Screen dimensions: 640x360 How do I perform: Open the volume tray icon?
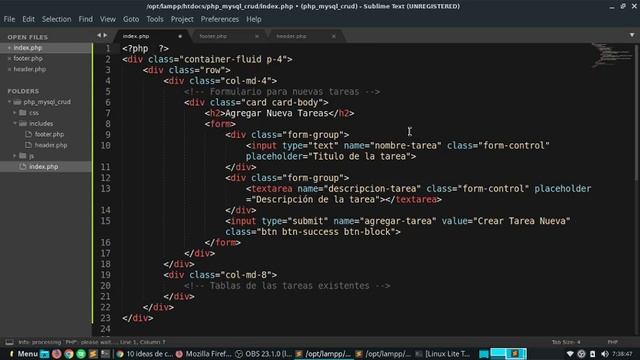click(605, 354)
